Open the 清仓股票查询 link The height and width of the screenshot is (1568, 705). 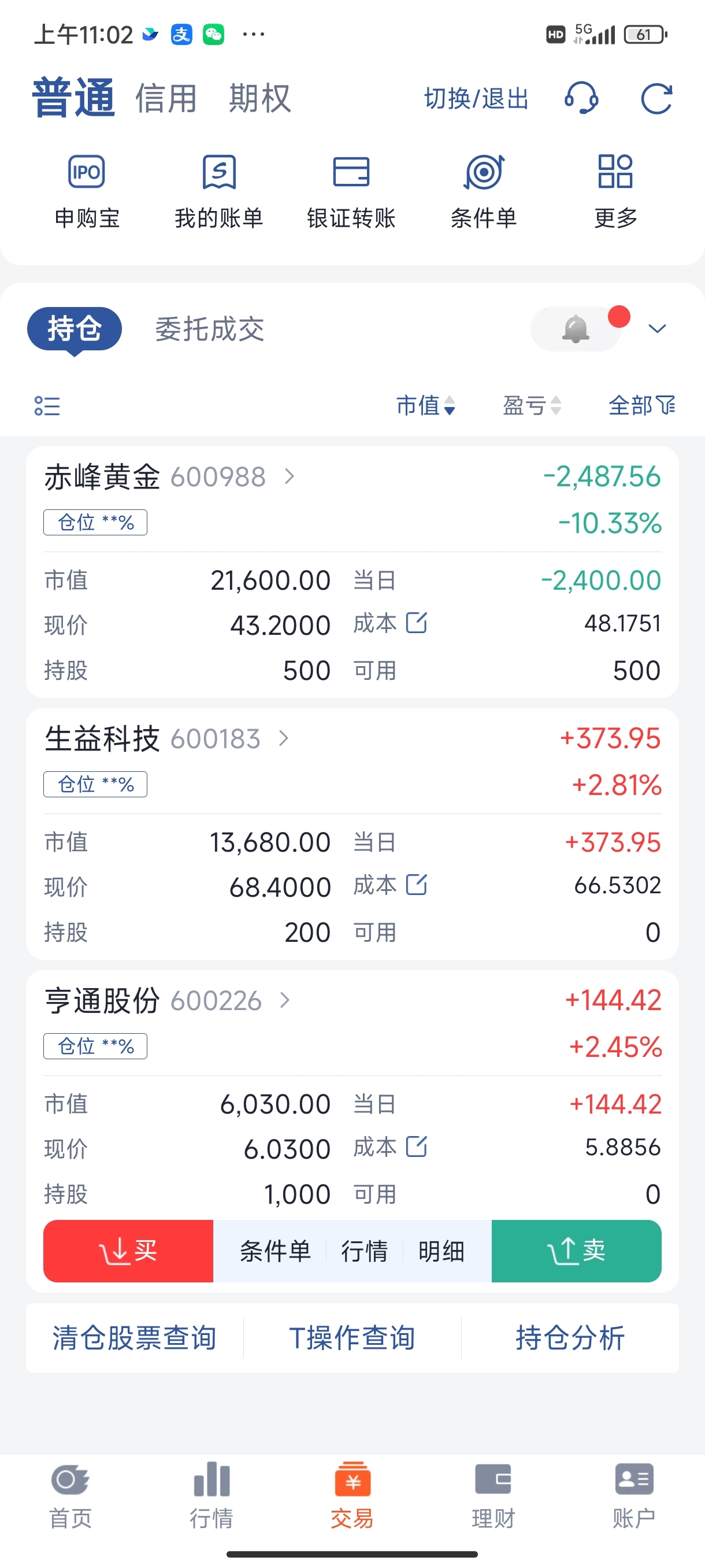coord(135,1338)
